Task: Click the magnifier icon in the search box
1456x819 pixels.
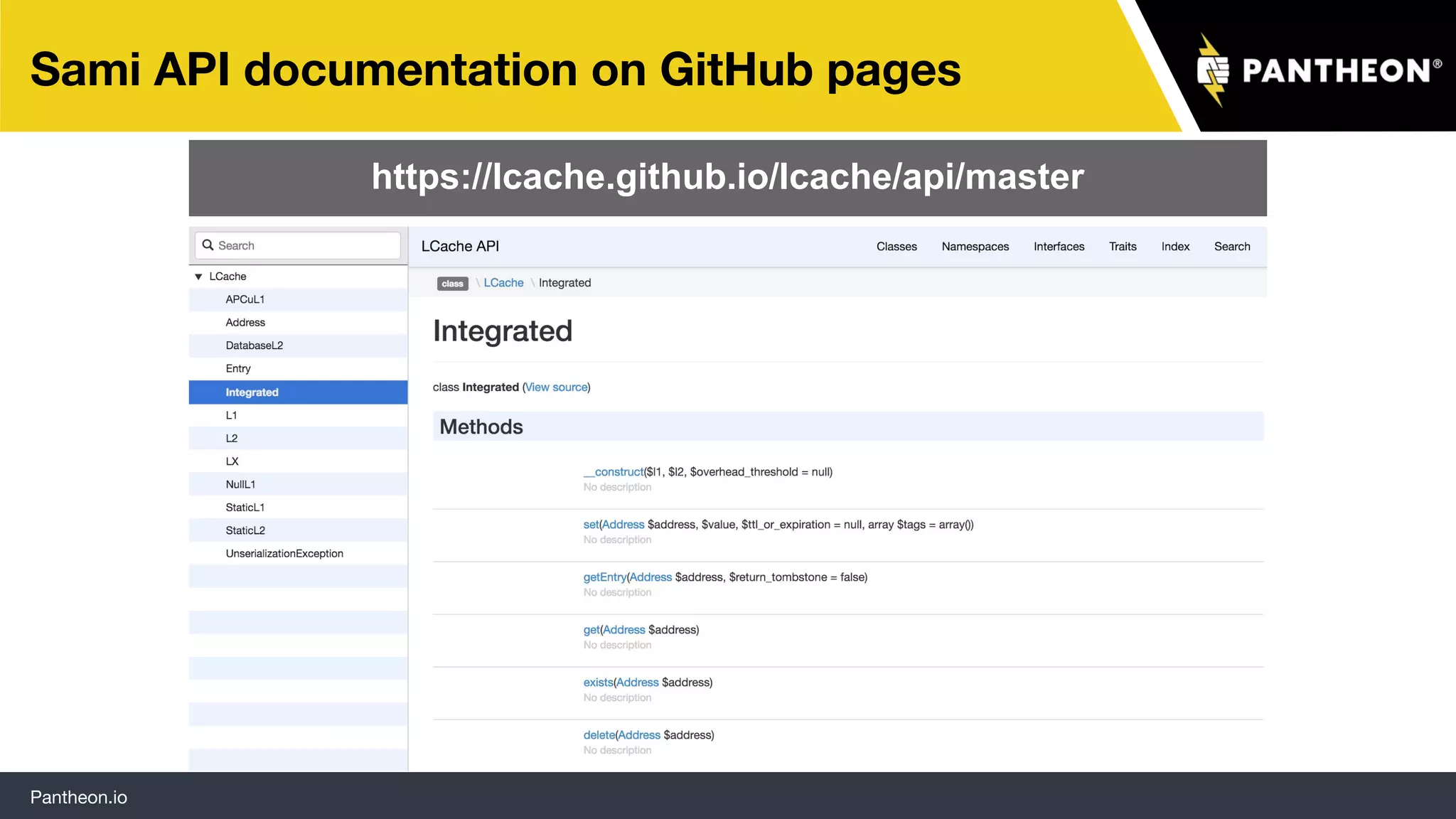Action: click(208, 245)
